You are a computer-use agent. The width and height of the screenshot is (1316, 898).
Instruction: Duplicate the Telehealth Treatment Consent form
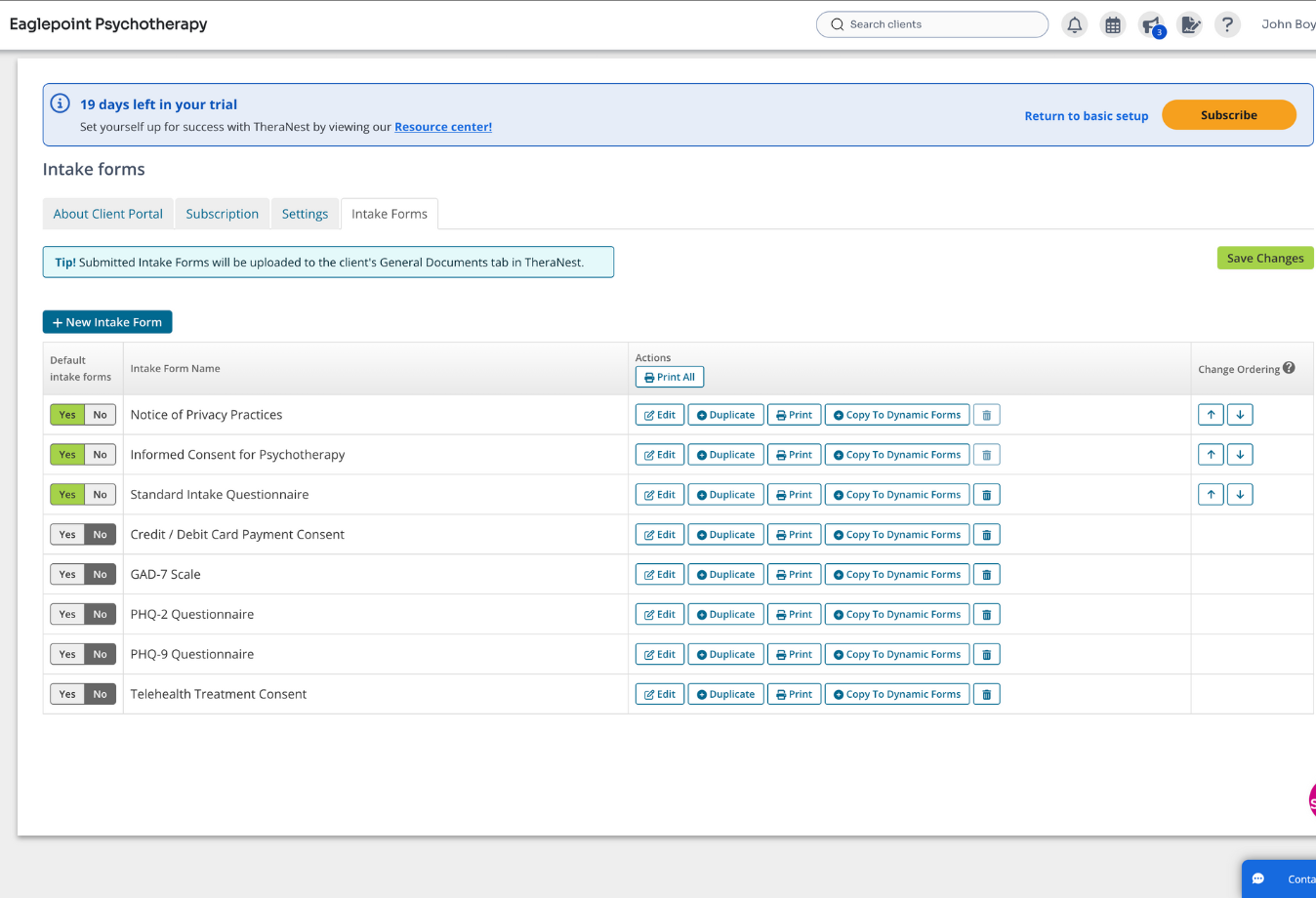(726, 695)
